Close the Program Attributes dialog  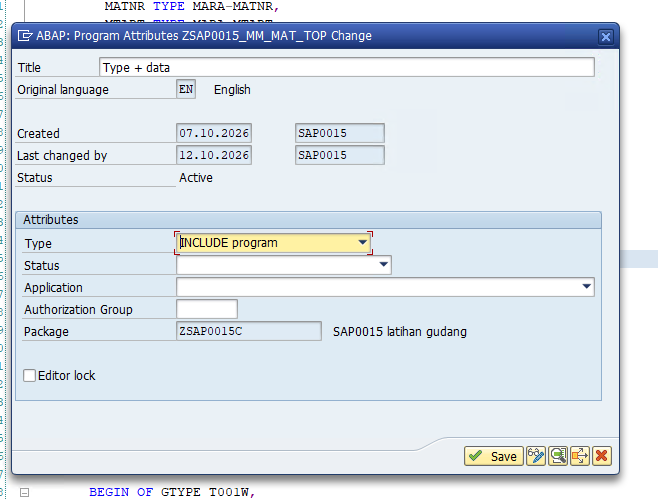tap(606, 37)
